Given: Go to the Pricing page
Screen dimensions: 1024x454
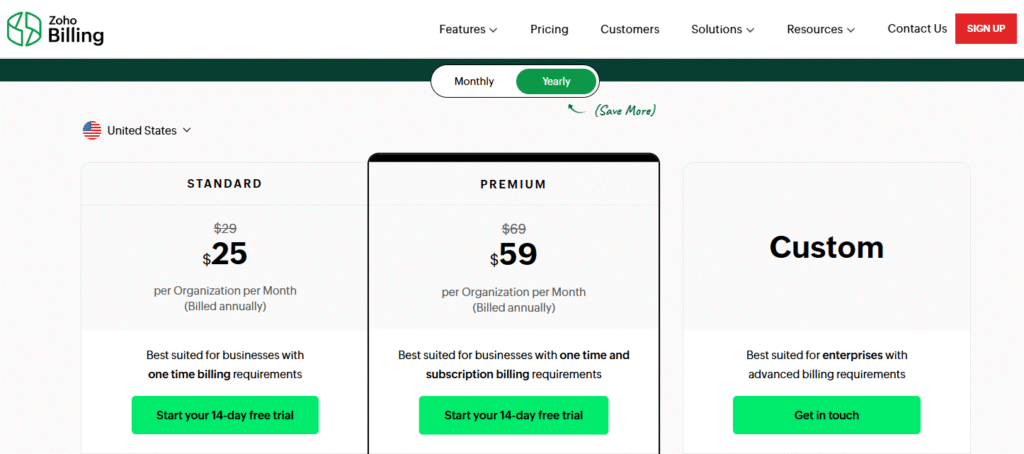Looking at the screenshot, I should coord(549,29).
